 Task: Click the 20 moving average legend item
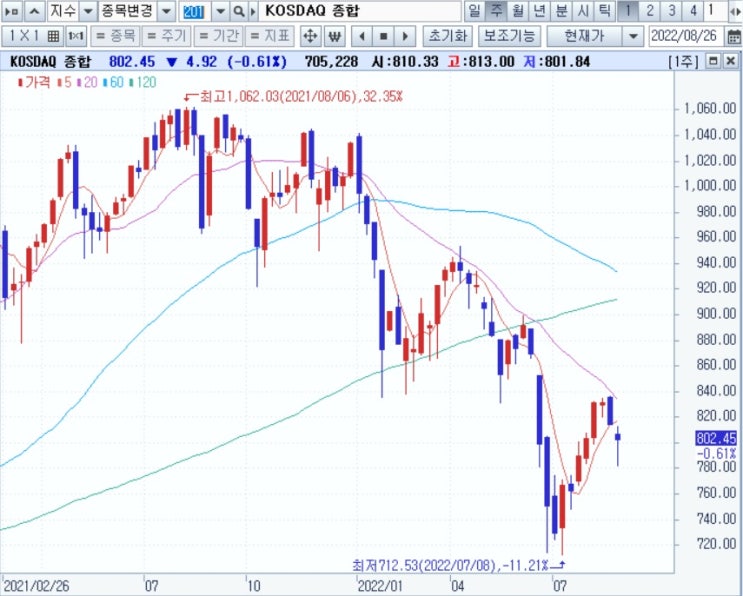coord(87,82)
